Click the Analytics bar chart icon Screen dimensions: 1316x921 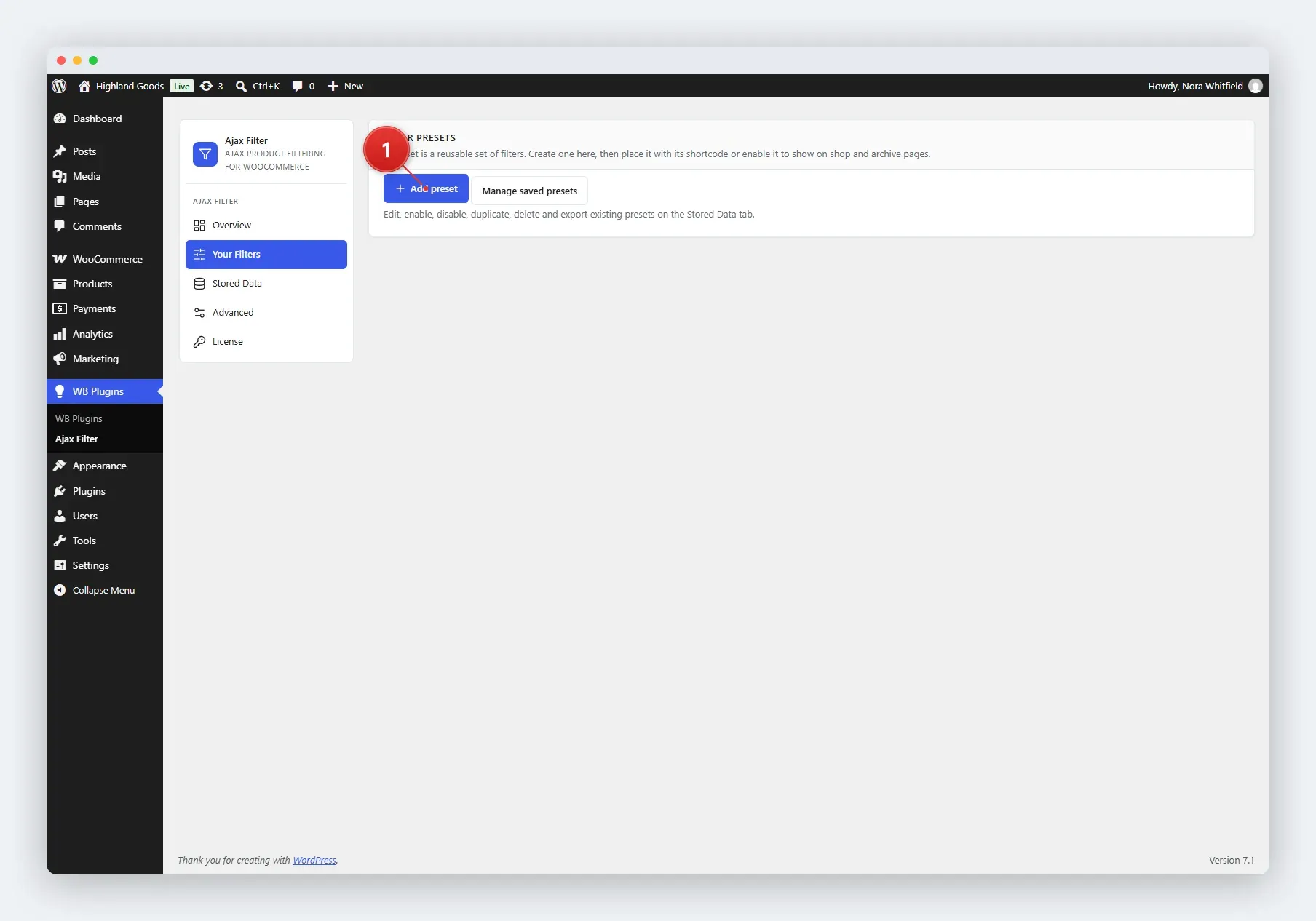point(60,334)
